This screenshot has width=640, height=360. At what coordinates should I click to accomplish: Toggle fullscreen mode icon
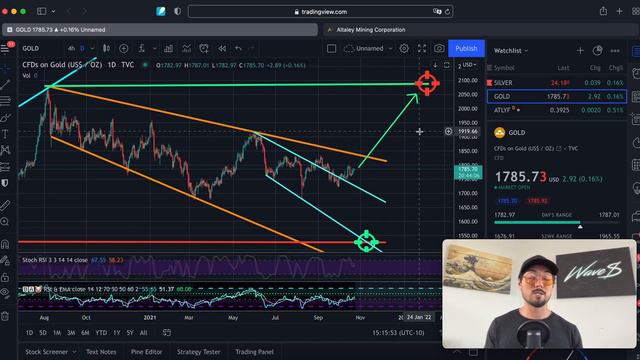[422, 49]
